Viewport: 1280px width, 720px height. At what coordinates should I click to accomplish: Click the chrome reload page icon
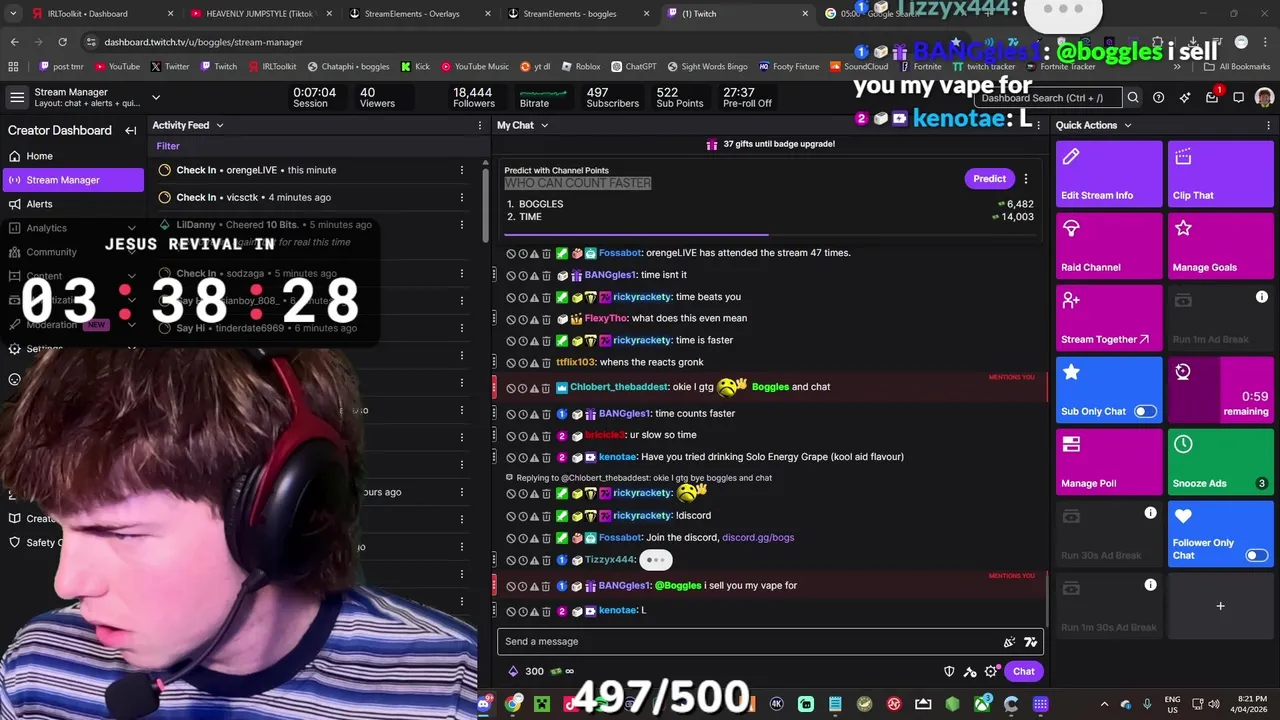(62, 42)
